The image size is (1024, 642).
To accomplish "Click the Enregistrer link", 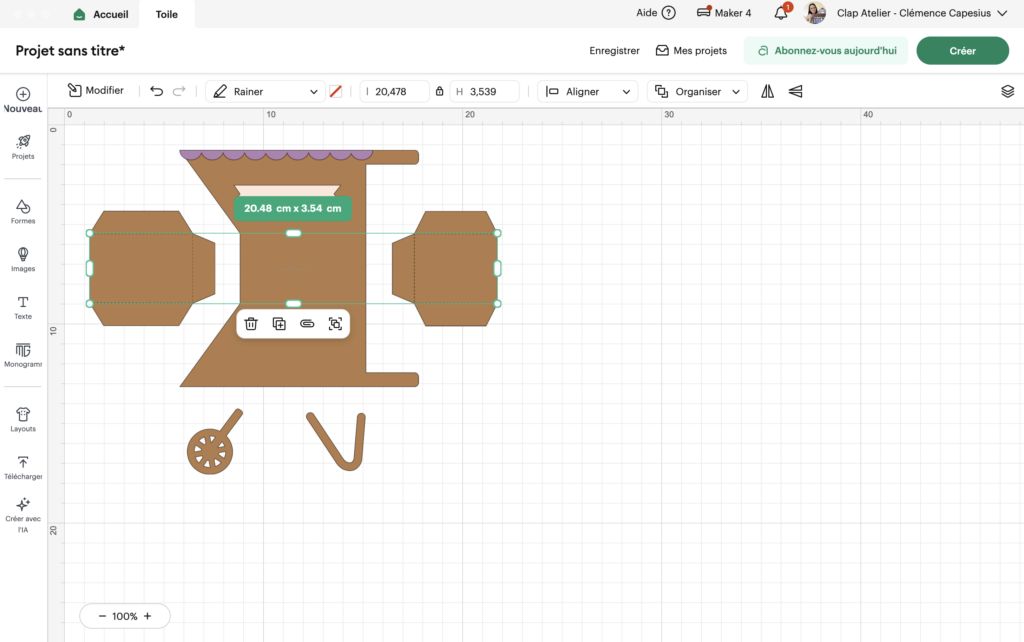I will click(x=614, y=50).
